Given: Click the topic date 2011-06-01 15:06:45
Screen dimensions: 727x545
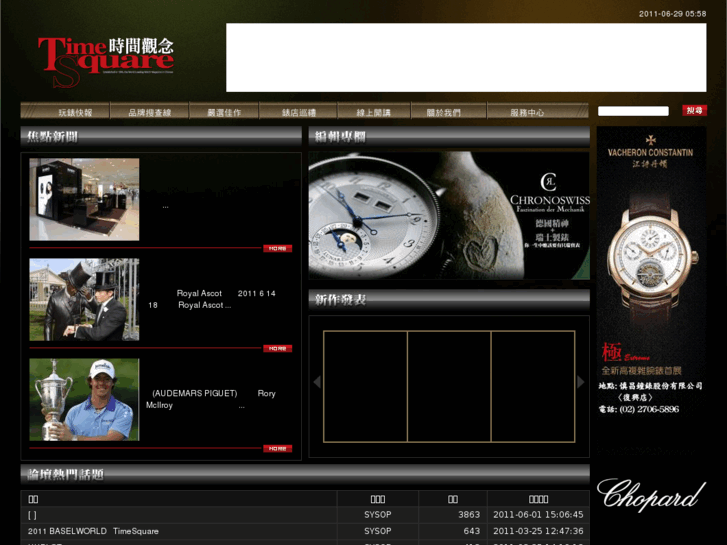Looking at the screenshot, I should click(x=538, y=515).
